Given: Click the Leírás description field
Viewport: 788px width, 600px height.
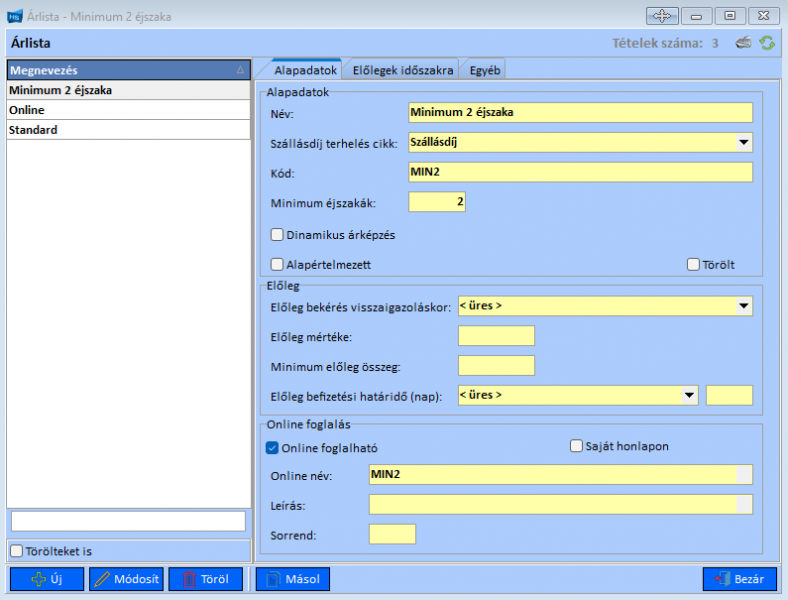Looking at the screenshot, I should (x=560, y=504).
